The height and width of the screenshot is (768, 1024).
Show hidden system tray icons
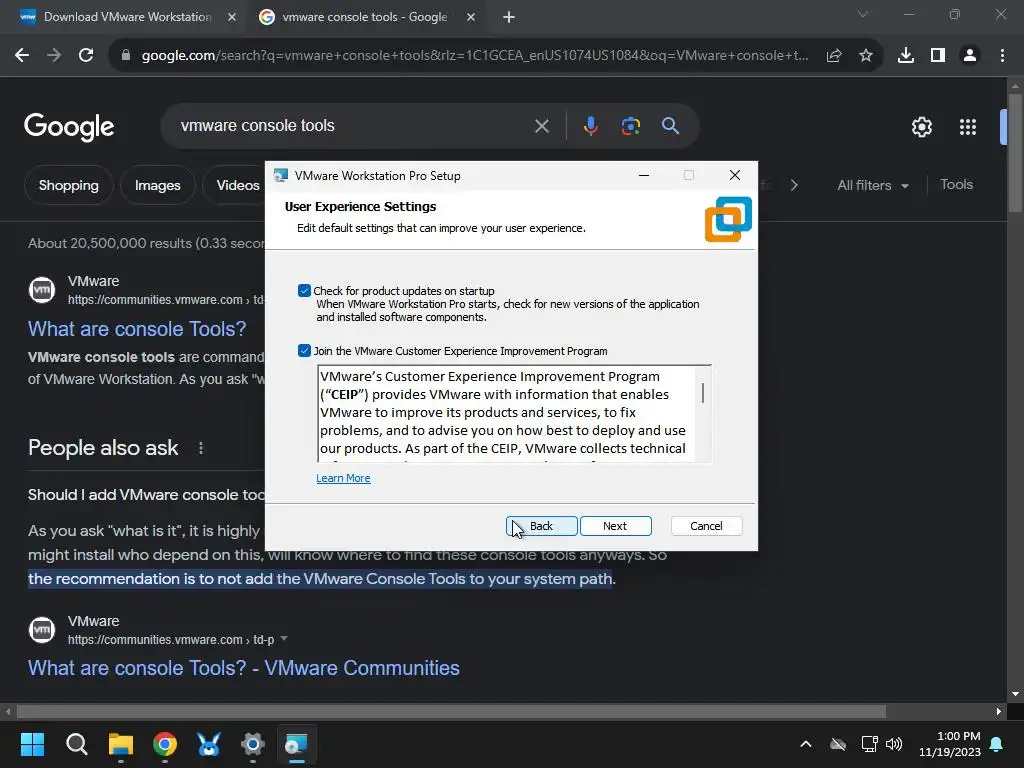click(806, 744)
